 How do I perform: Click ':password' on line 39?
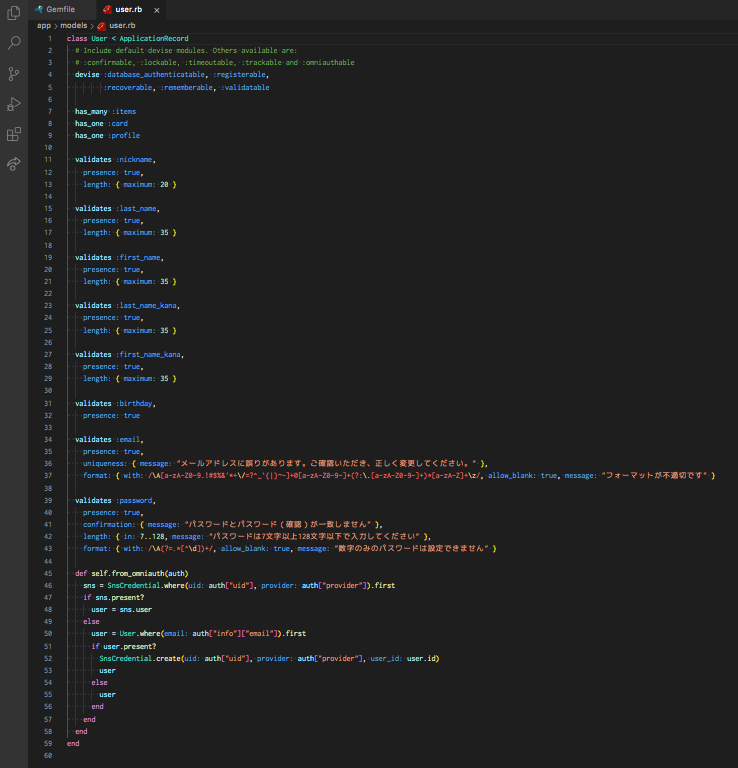tap(134, 501)
